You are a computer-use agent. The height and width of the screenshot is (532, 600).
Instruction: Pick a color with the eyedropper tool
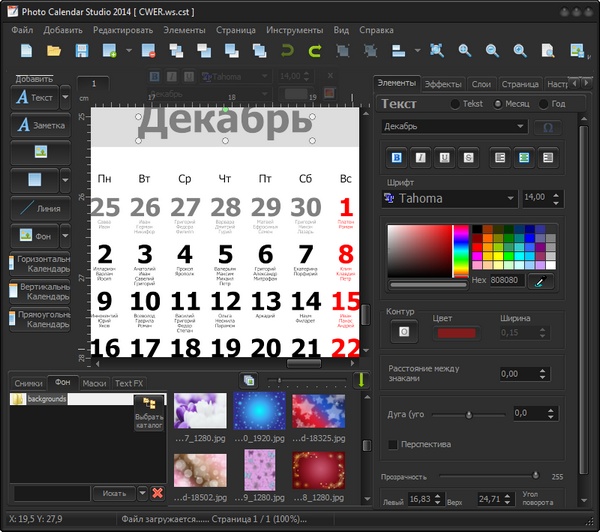click(541, 281)
